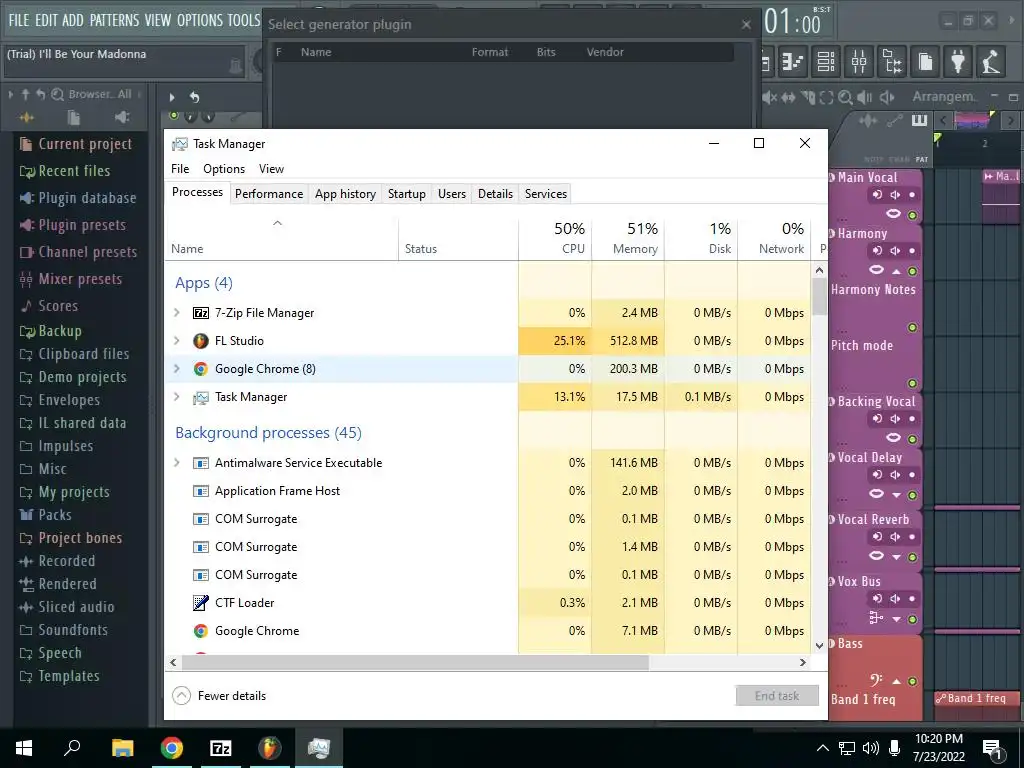
Task: Switch to the Startup tab
Action: tap(407, 194)
